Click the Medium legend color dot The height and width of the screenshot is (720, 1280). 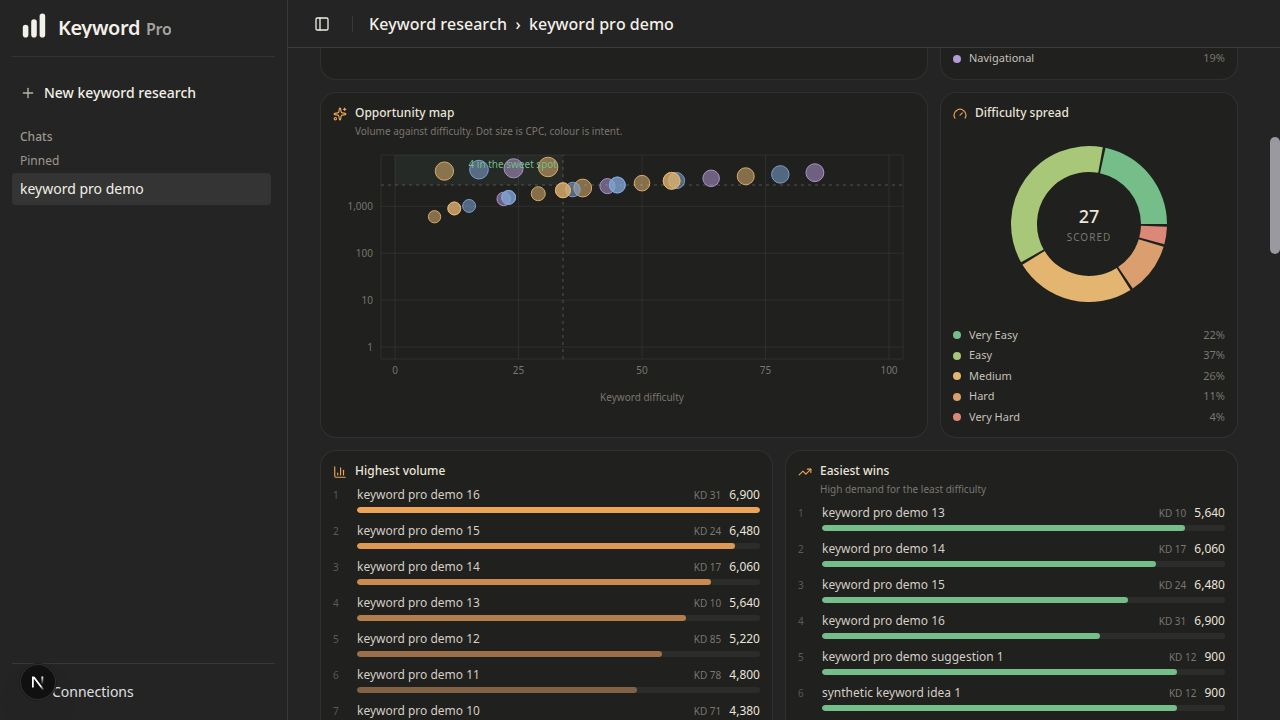pos(957,376)
